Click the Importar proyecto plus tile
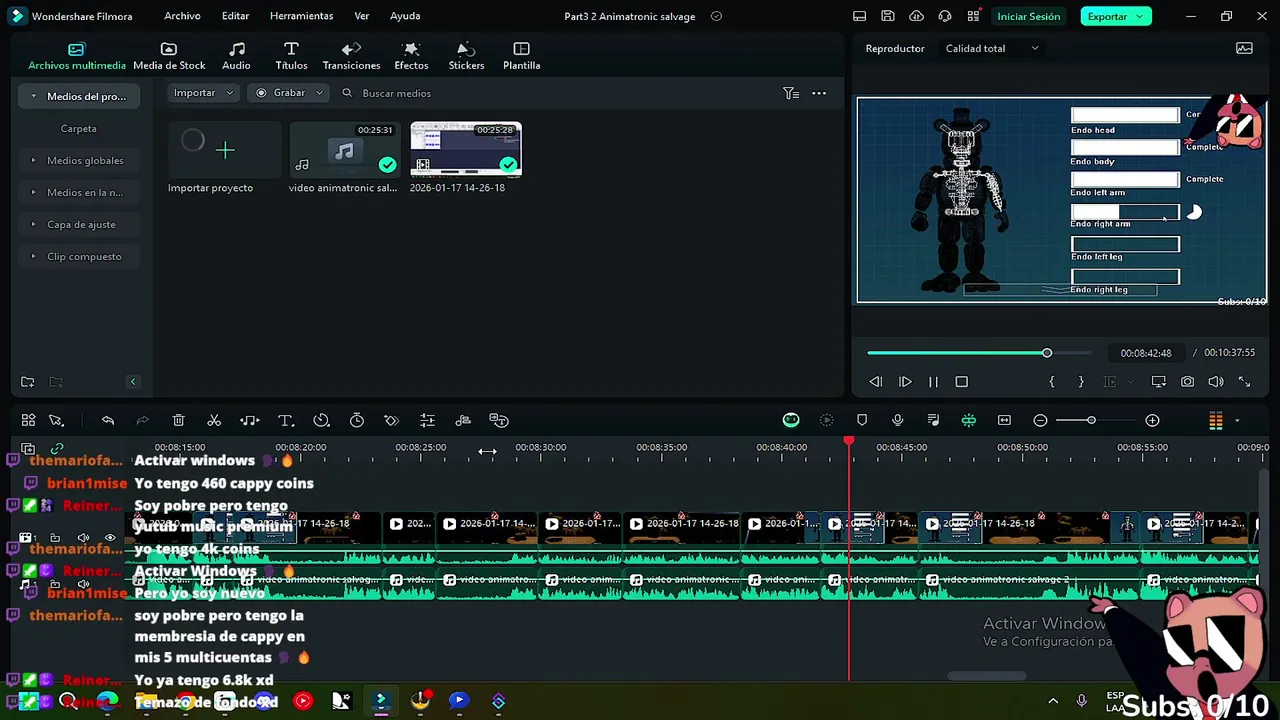Screen dimensions: 1280x720 click(225, 150)
